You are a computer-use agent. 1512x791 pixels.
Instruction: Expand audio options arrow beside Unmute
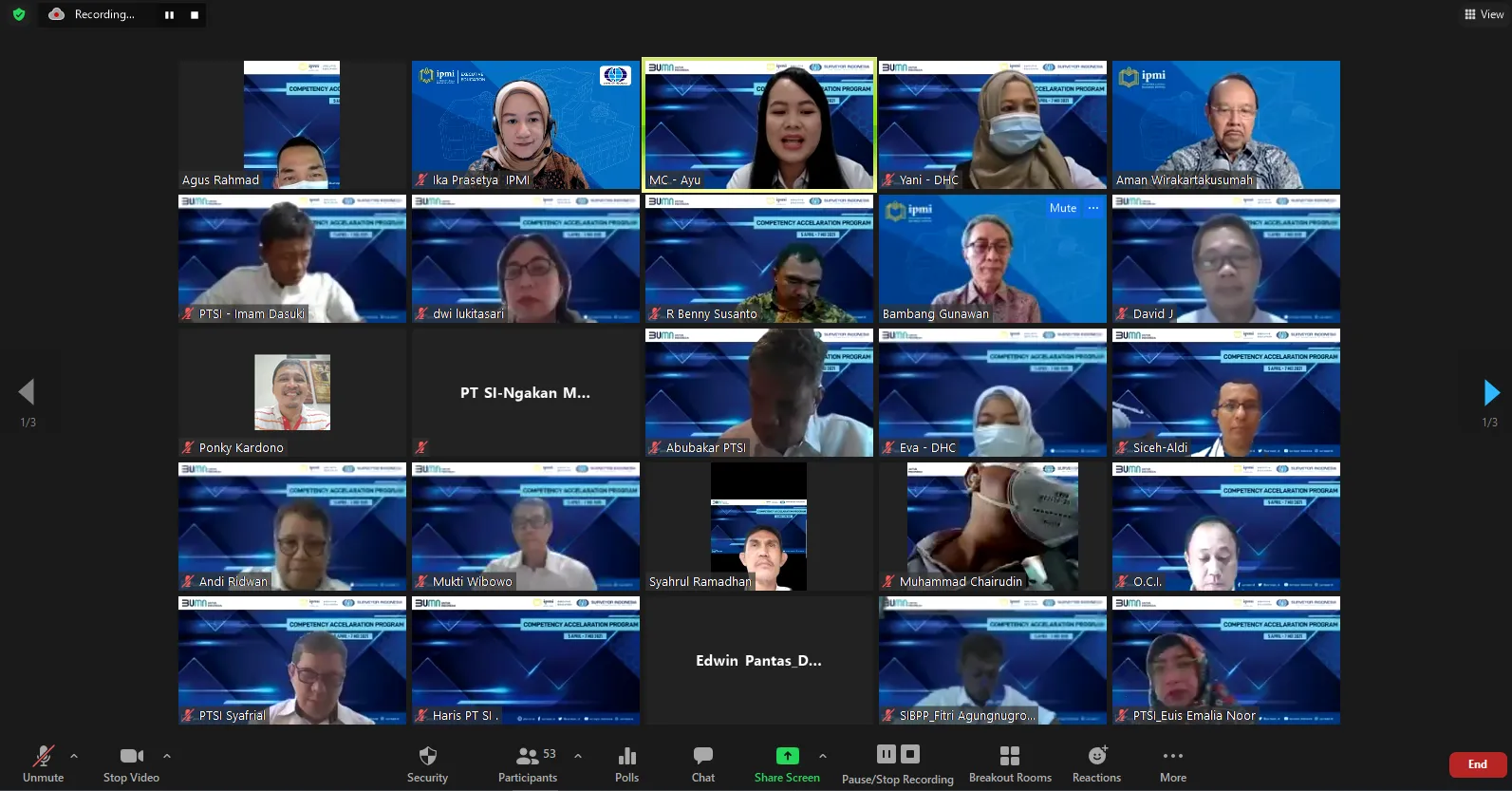[74, 756]
